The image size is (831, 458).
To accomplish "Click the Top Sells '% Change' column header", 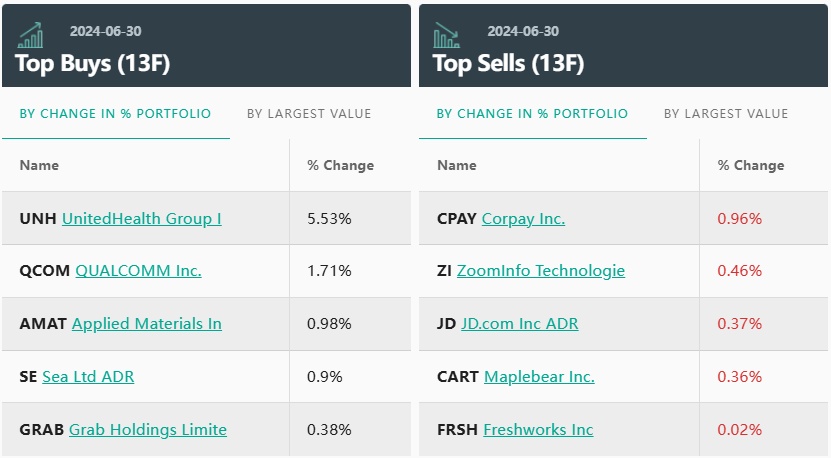I will click(x=751, y=165).
